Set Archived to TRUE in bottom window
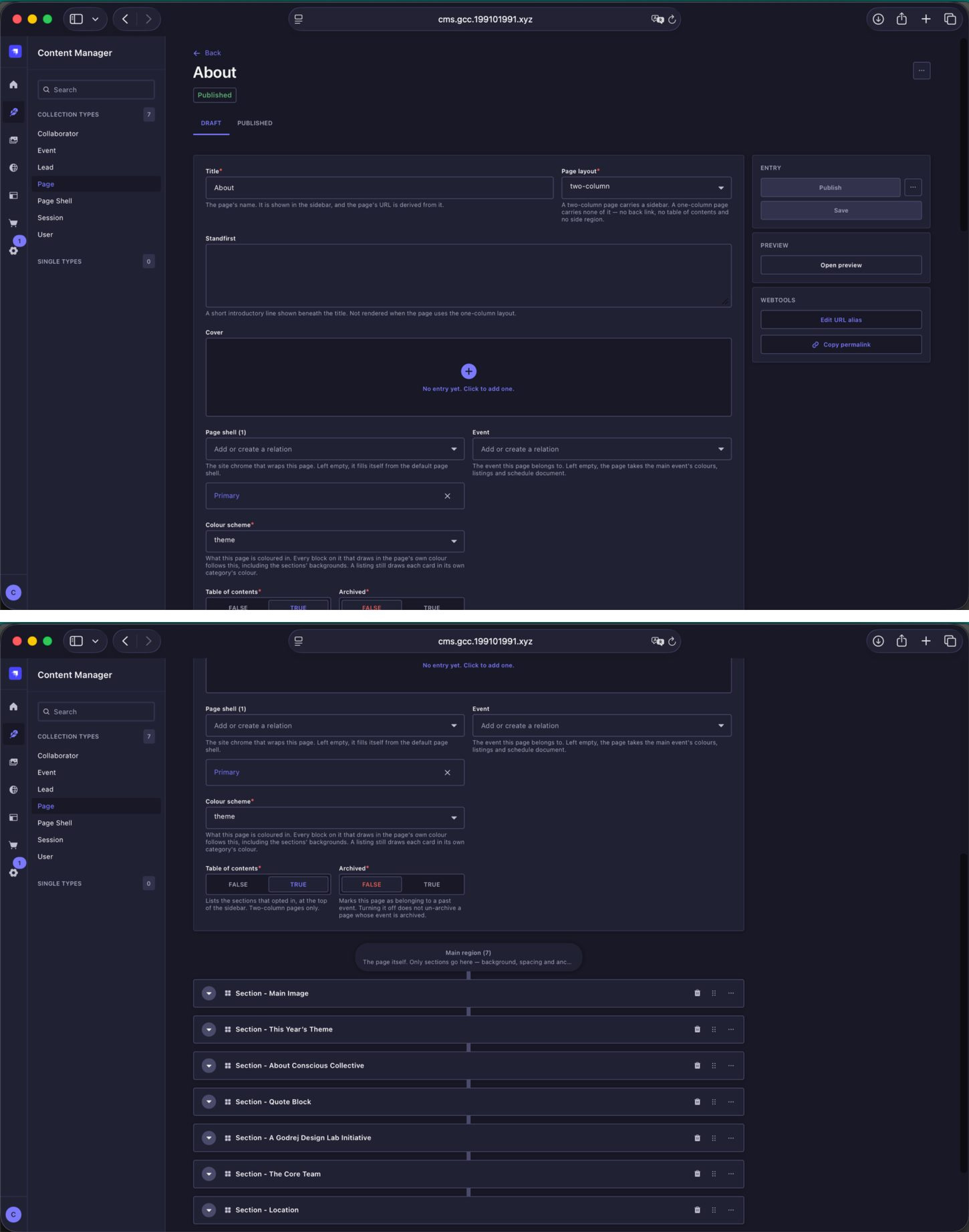The height and width of the screenshot is (1232, 969). click(x=432, y=885)
